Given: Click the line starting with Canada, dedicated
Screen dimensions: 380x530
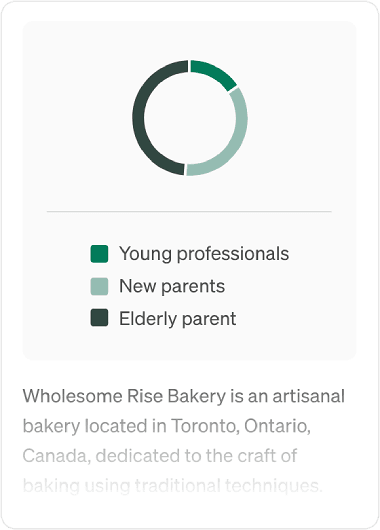Looking at the screenshot, I should [x=160, y=456].
